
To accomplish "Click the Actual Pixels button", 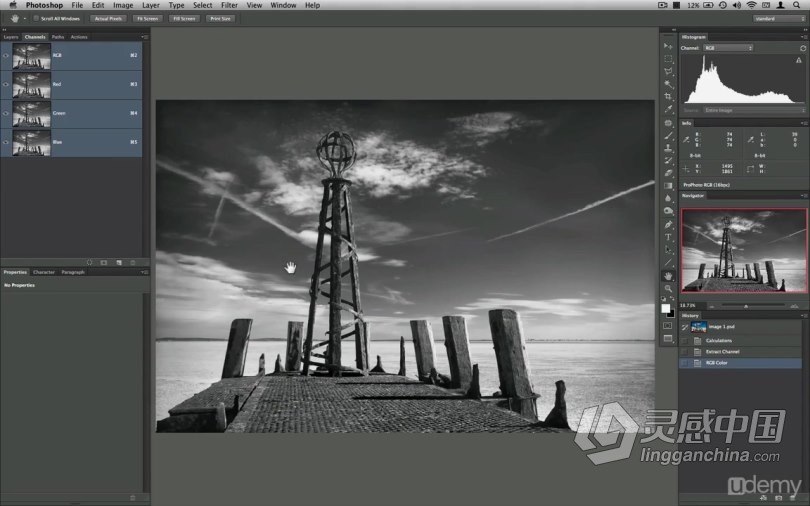I will (x=107, y=18).
